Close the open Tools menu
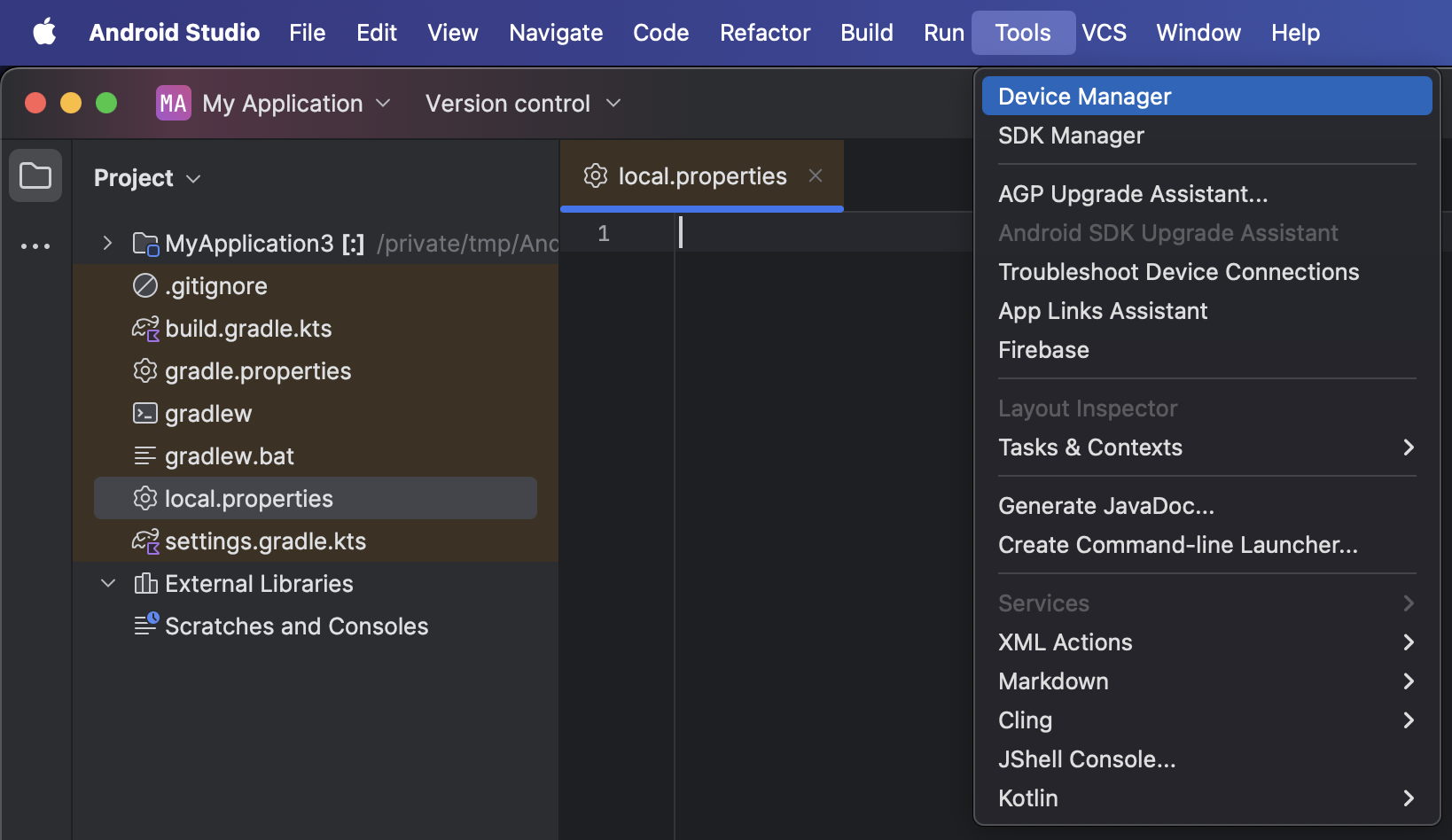1452x840 pixels. point(1023,33)
